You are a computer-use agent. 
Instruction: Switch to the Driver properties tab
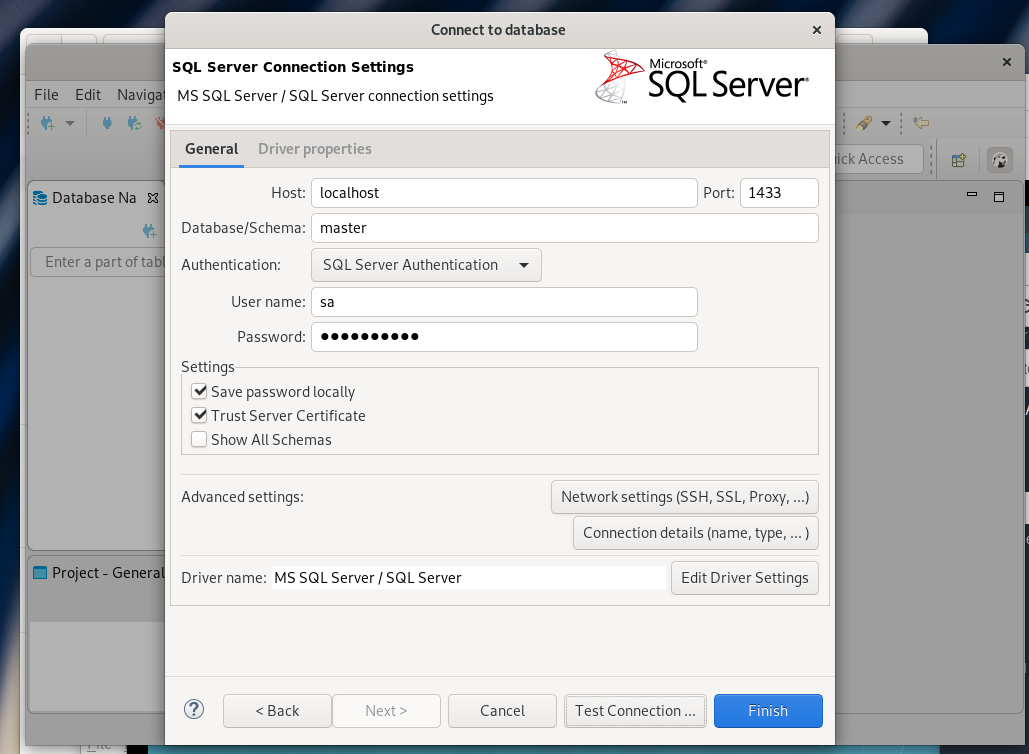click(x=314, y=149)
